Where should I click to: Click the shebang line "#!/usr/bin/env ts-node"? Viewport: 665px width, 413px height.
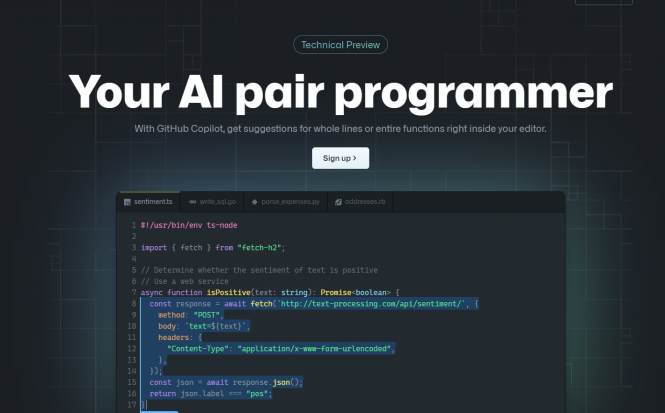pyautogui.click(x=189, y=225)
